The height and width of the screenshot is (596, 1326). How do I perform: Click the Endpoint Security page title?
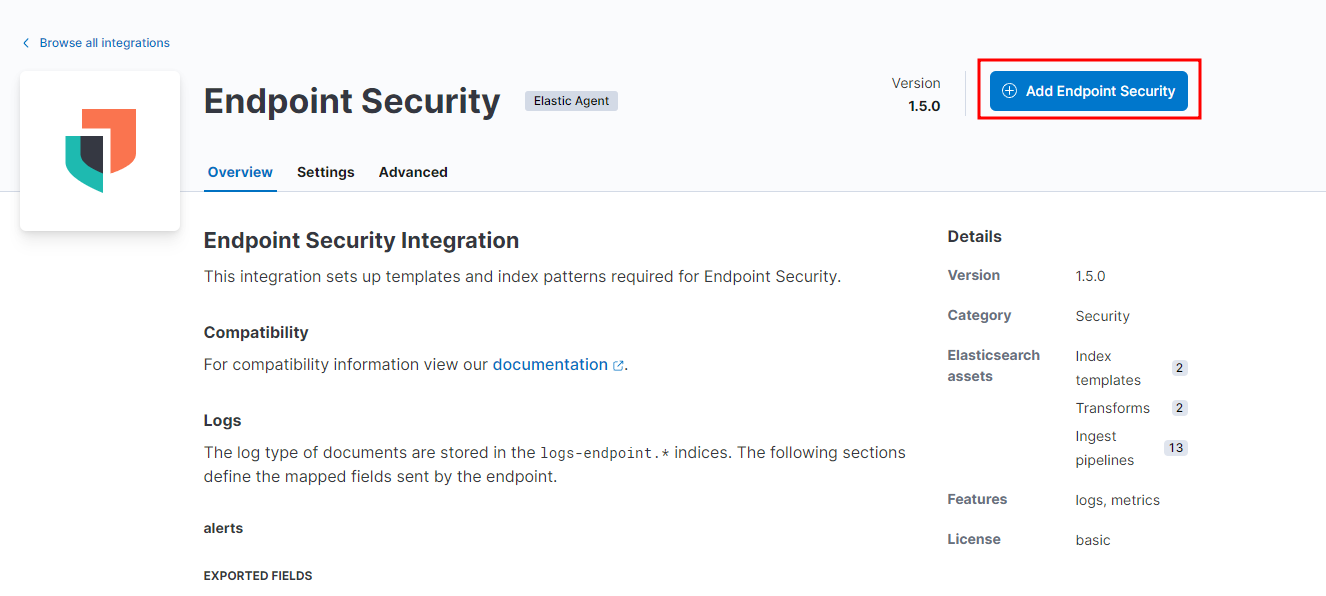coord(352,101)
